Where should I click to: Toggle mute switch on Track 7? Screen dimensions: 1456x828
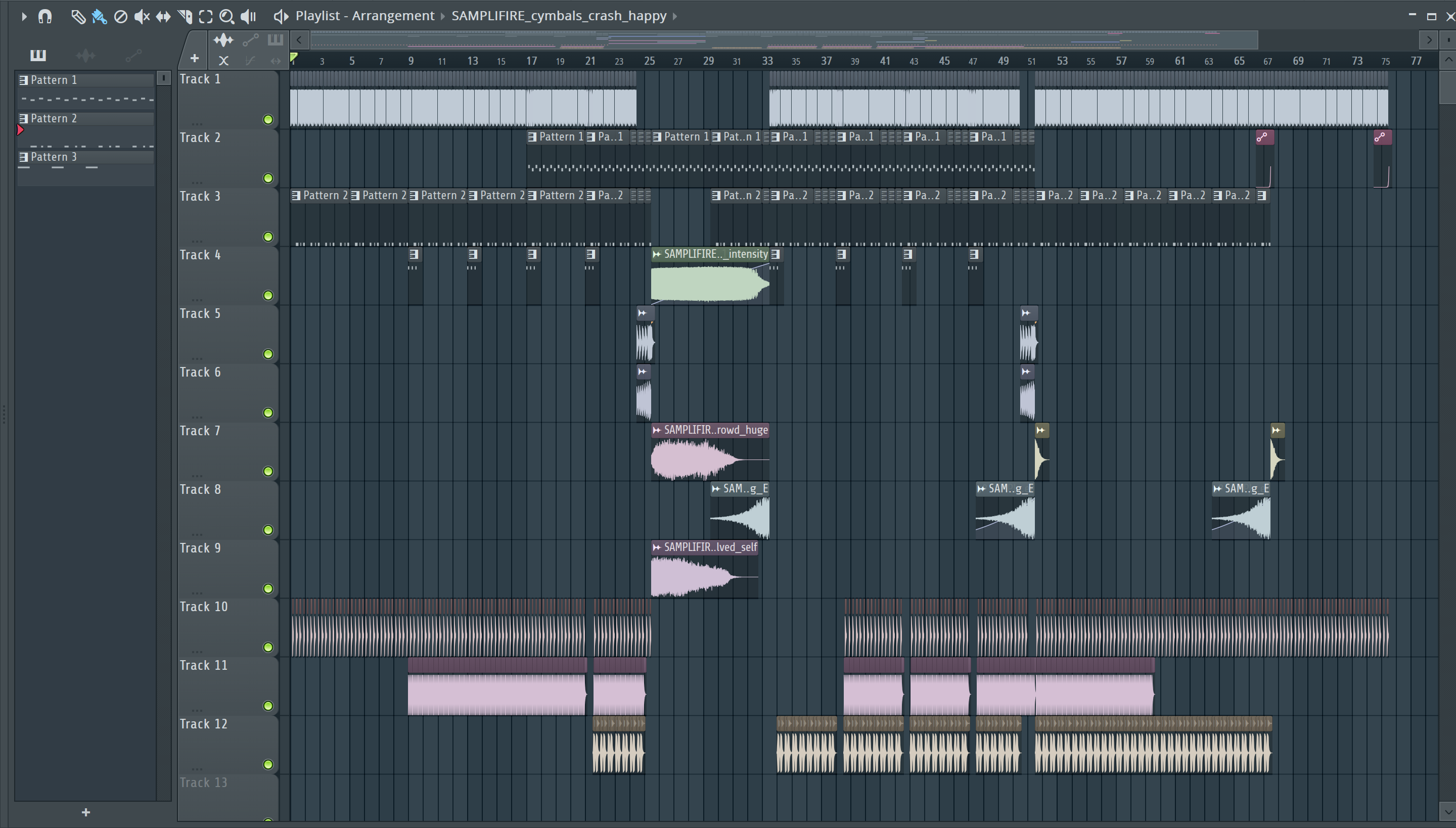pyautogui.click(x=268, y=471)
